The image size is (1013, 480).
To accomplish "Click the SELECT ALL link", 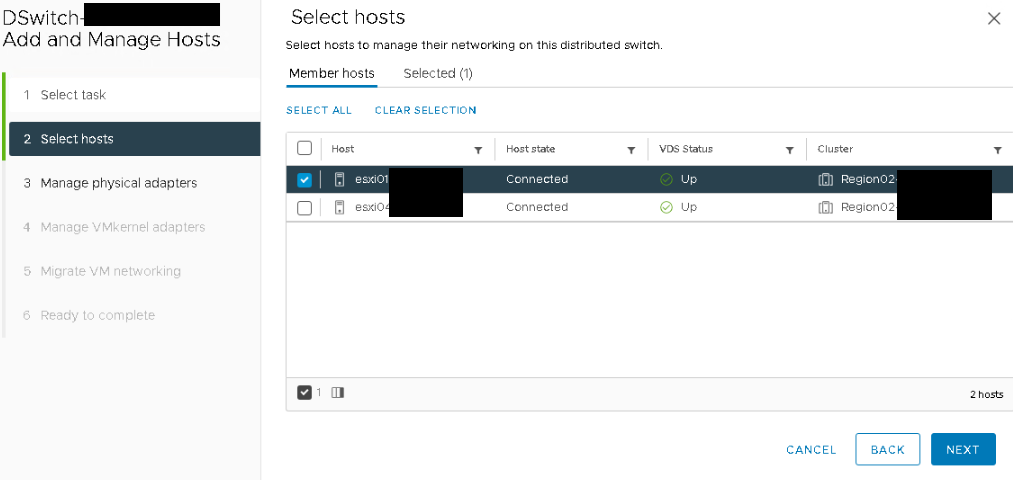I will tap(319, 110).
